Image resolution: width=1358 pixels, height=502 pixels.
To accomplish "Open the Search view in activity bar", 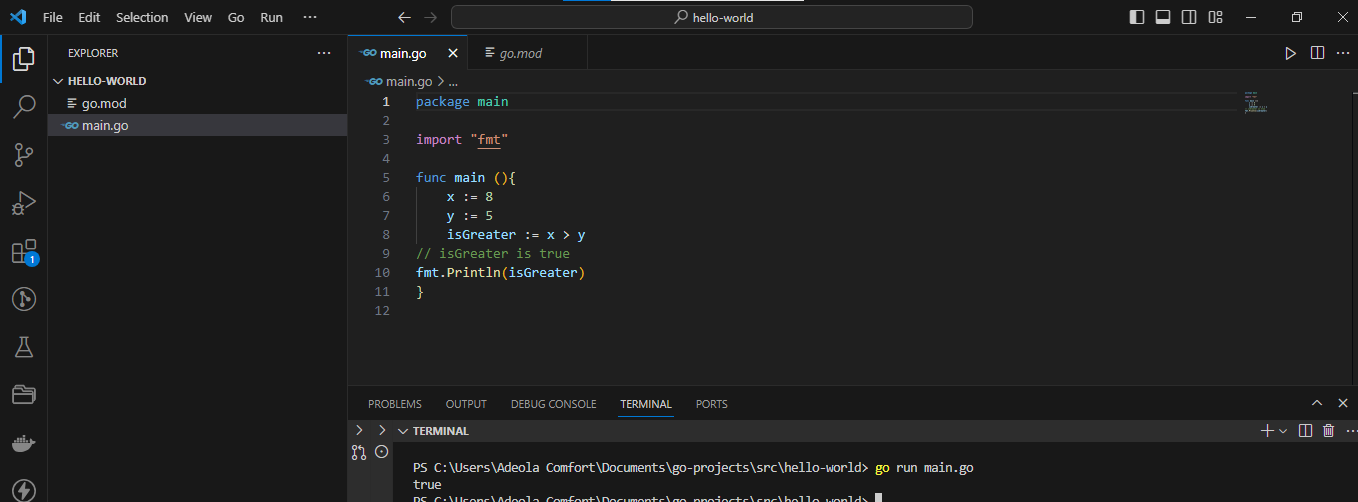I will tap(24, 106).
